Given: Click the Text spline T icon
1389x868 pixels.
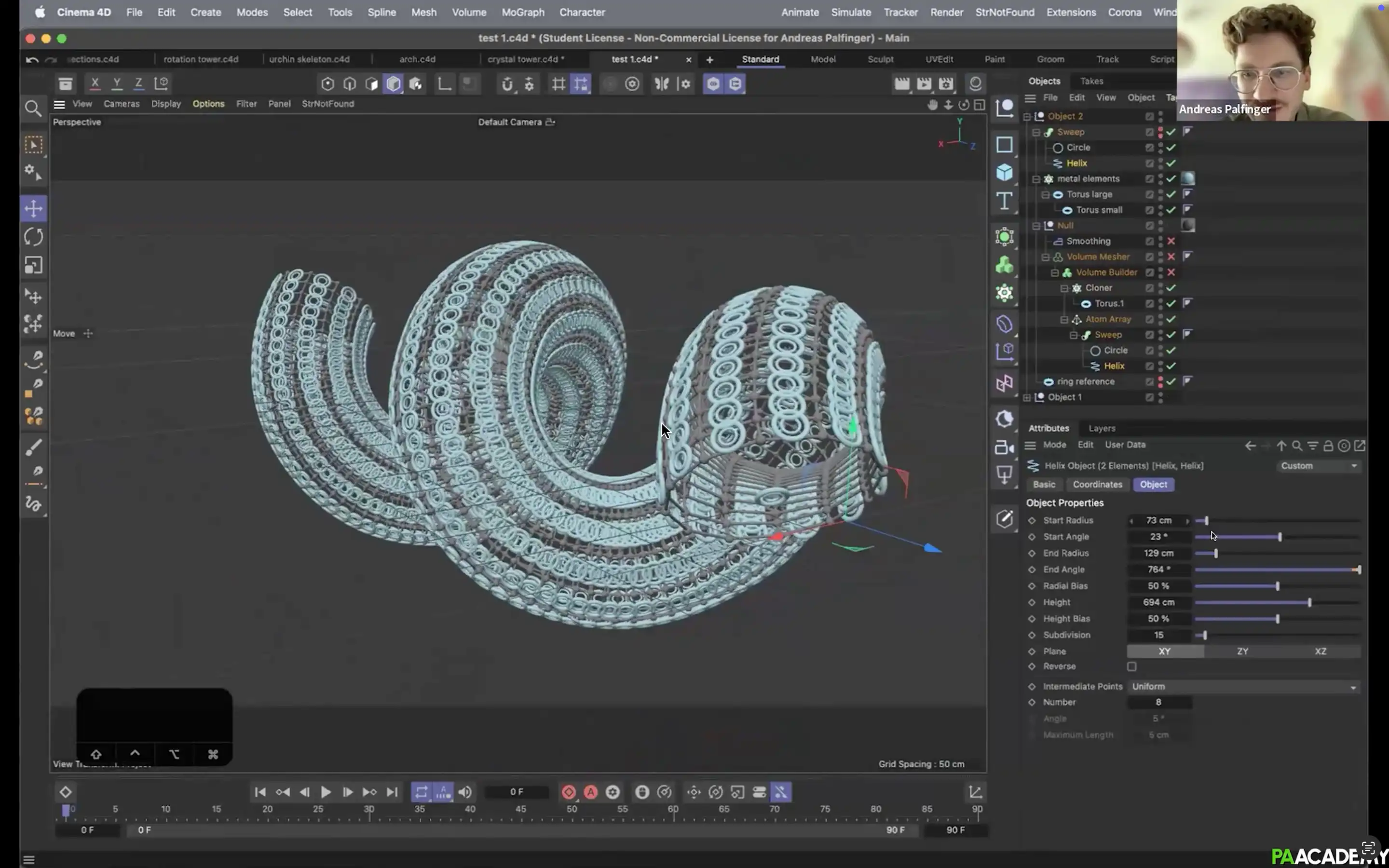Looking at the screenshot, I should (x=1004, y=201).
